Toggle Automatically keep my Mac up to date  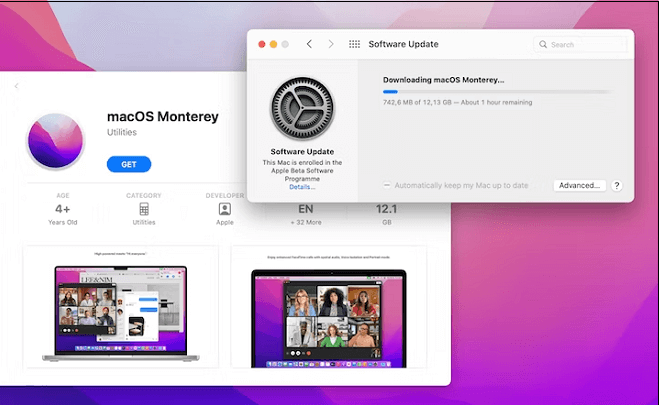click(x=387, y=185)
